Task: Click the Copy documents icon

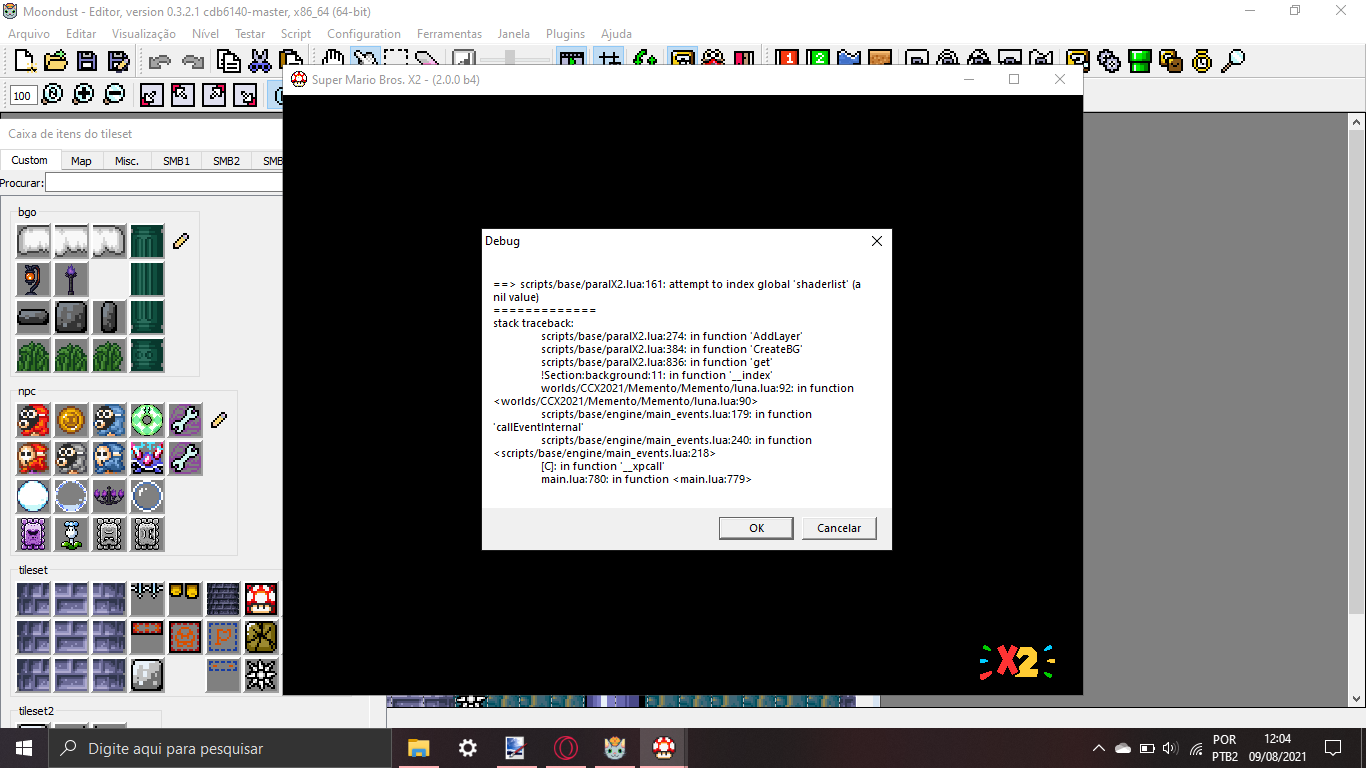Action: click(229, 60)
